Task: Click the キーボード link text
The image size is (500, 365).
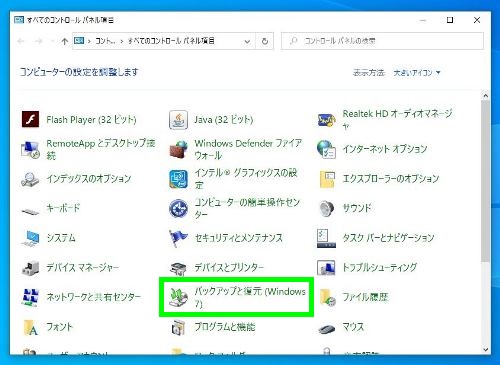Action: (63, 208)
